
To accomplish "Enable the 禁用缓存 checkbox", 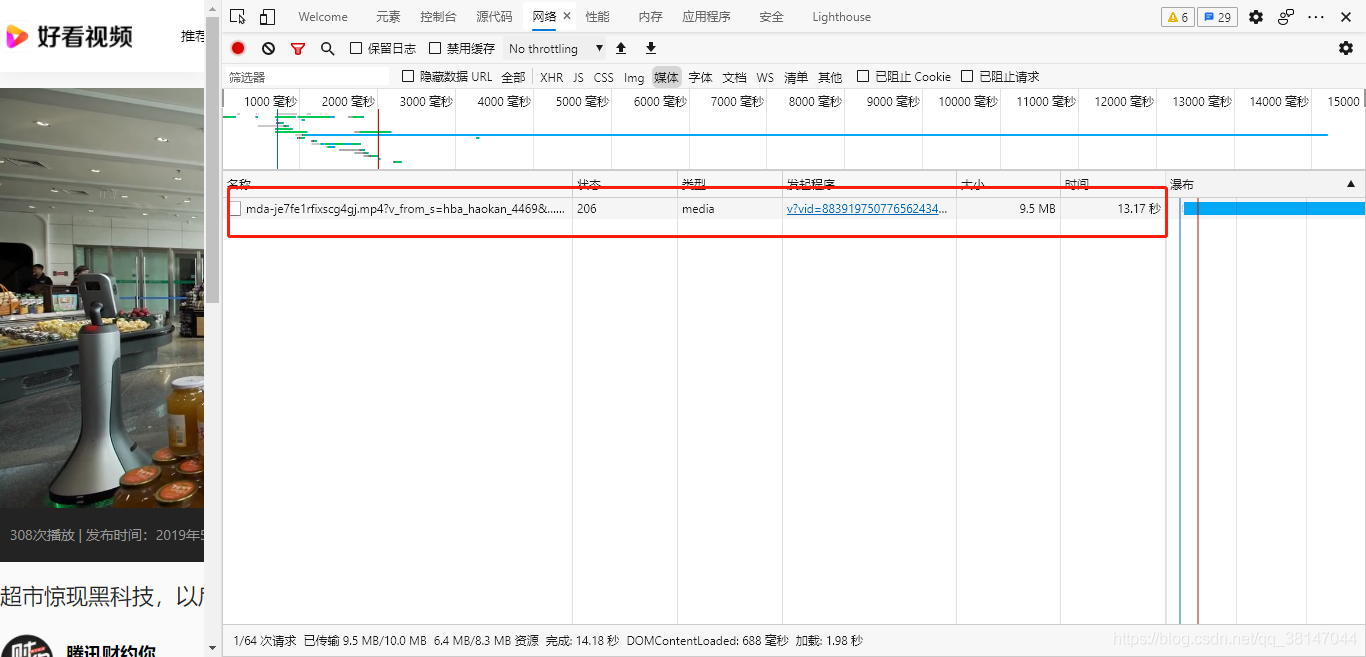I will pyautogui.click(x=435, y=48).
